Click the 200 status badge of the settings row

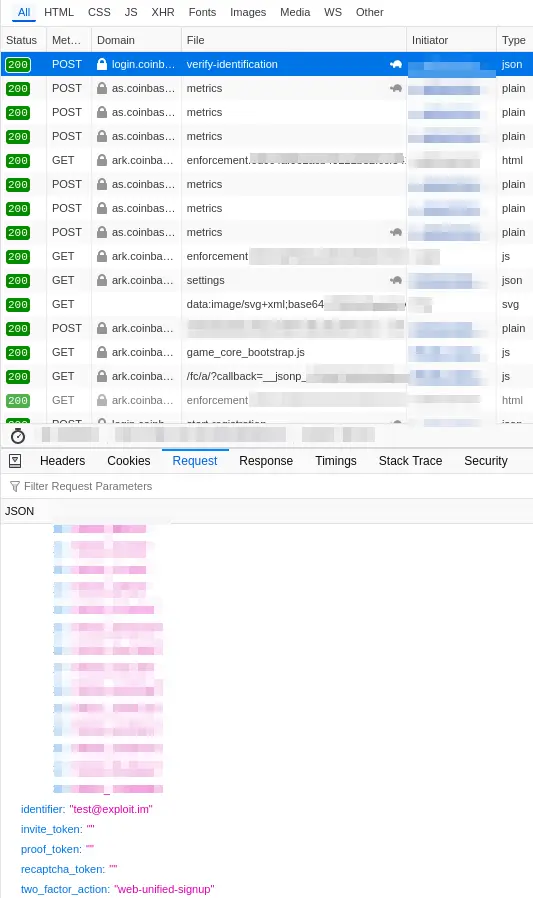pyautogui.click(x=18, y=281)
